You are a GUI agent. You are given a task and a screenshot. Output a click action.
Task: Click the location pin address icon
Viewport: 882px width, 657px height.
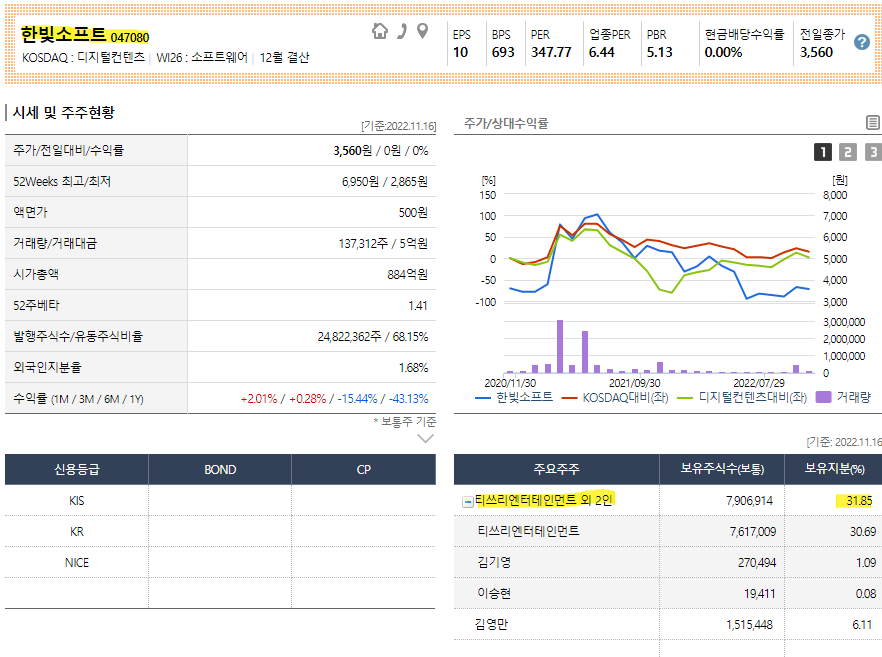(422, 31)
